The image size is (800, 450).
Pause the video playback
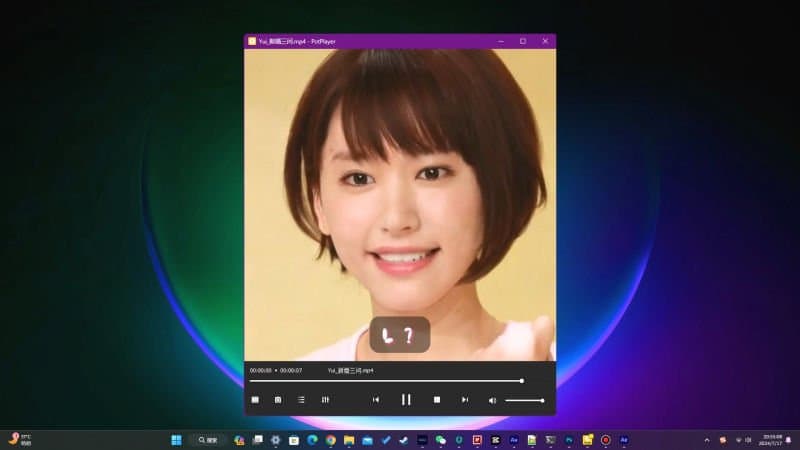pyautogui.click(x=406, y=400)
